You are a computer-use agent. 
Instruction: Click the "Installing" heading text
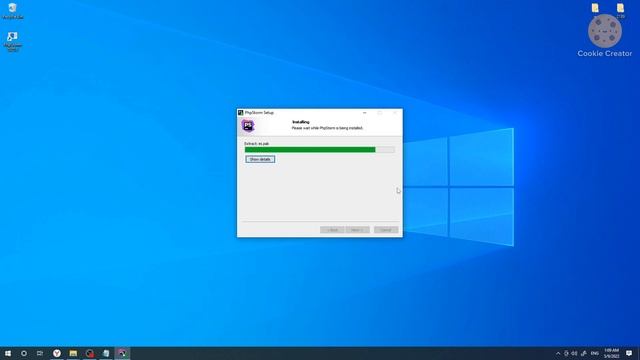click(x=301, y=122)
